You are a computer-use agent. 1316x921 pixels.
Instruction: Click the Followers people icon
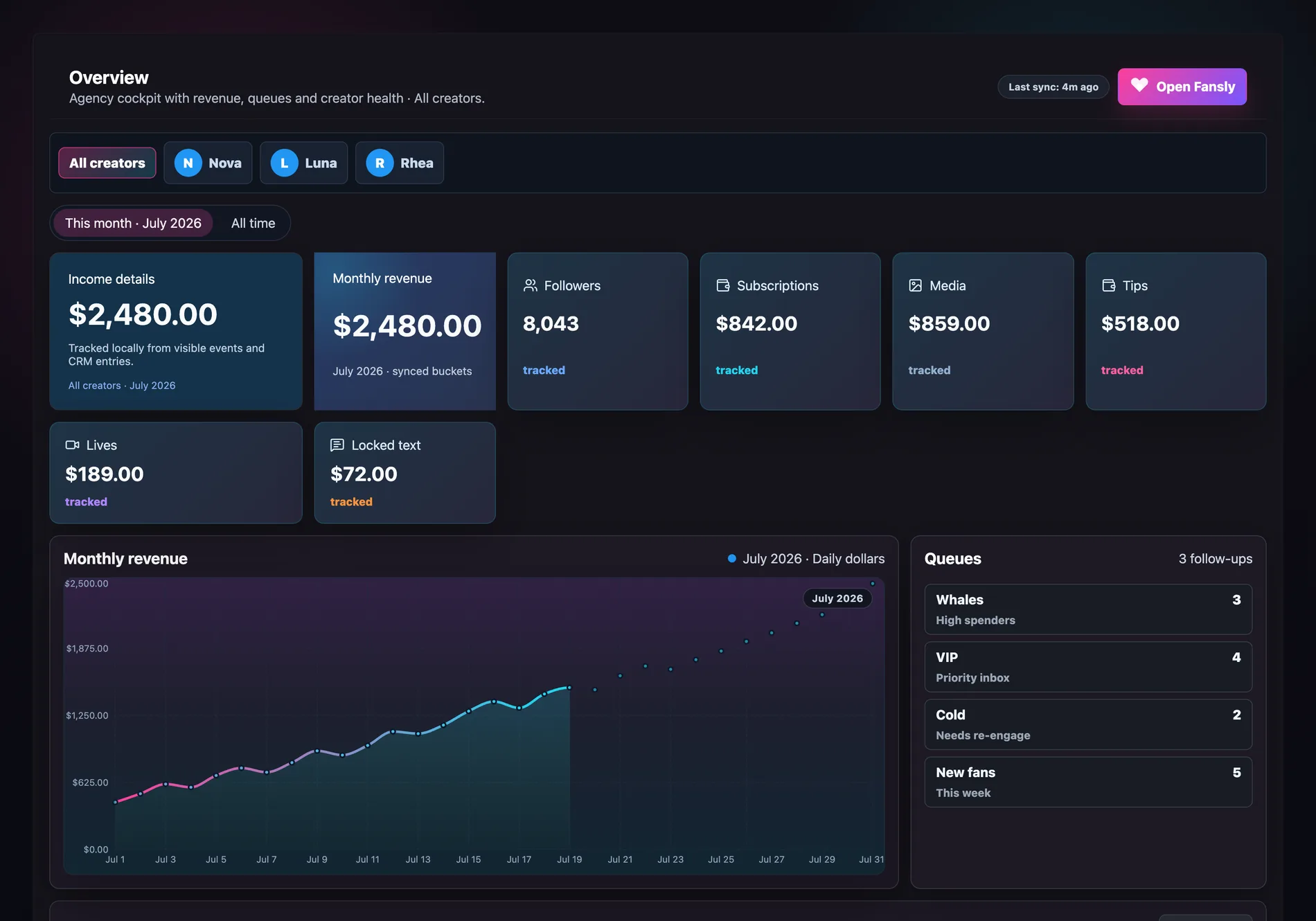click(x=531, y=285)
